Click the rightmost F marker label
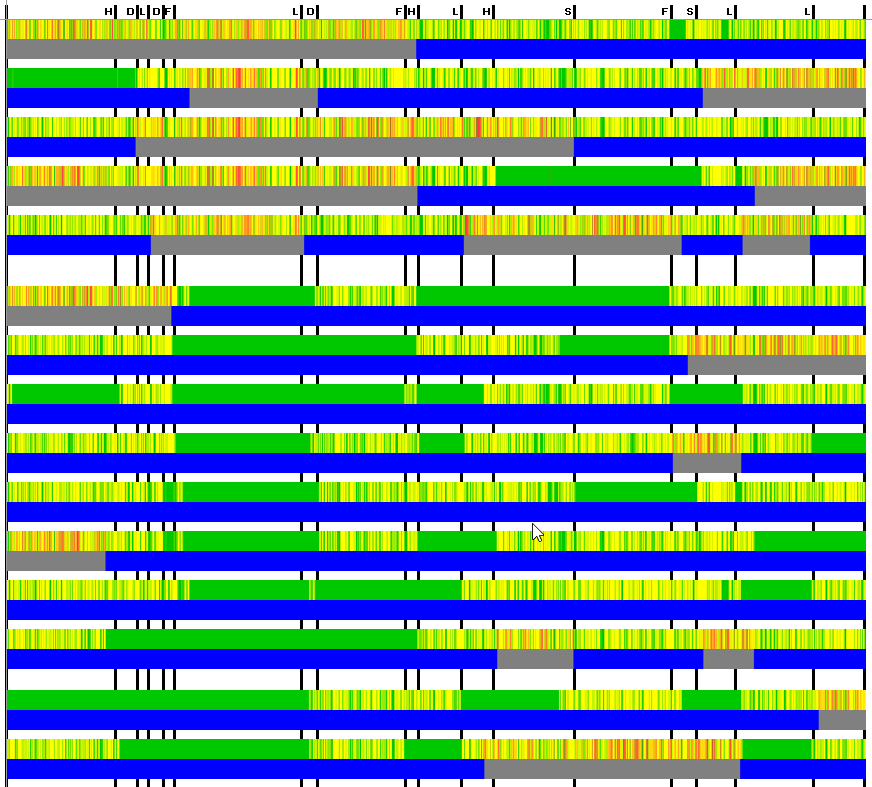Viewport: 872px width, 787px height. pos(665,12)
